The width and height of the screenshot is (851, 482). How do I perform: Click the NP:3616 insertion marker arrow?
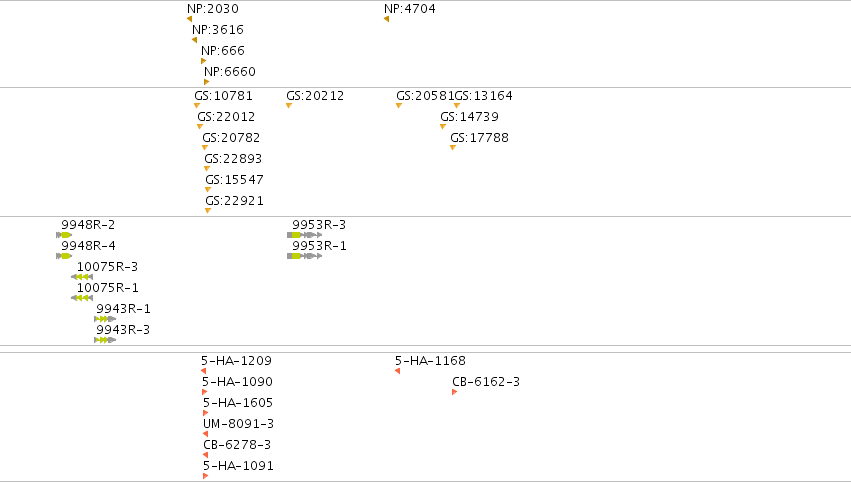[194, 40]
